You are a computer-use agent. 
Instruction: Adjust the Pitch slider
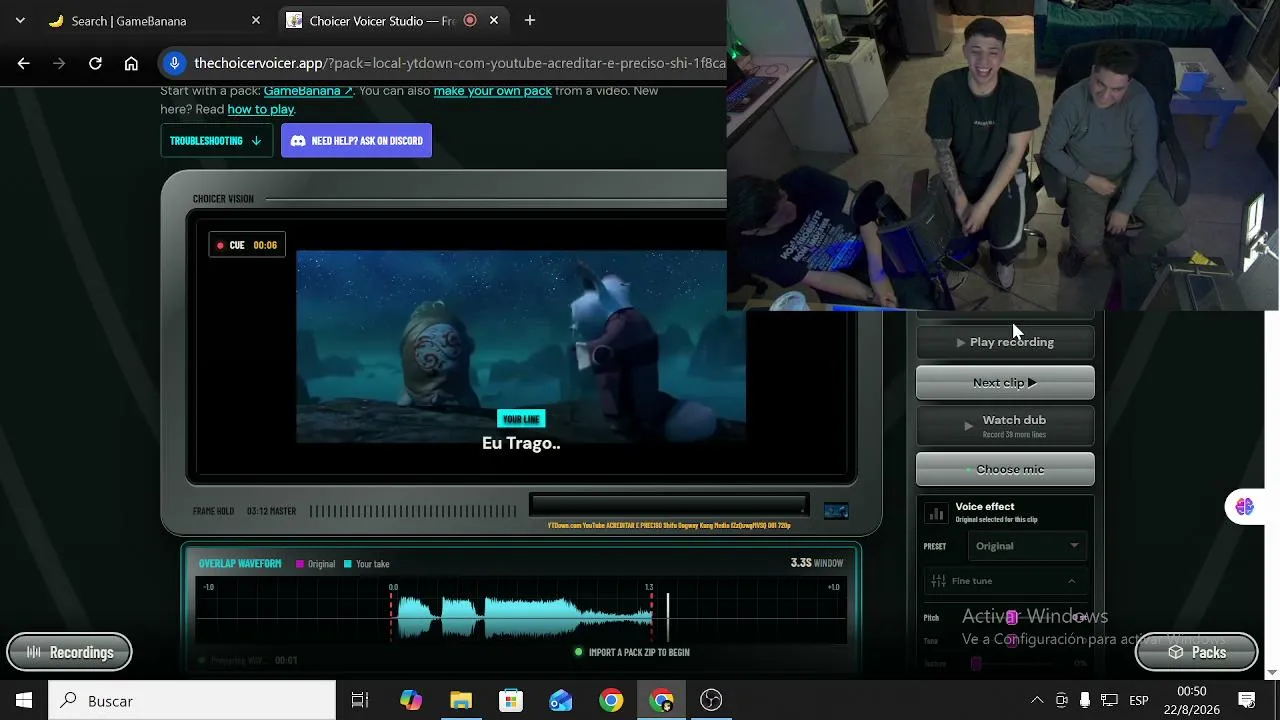tap(1012, 617)
